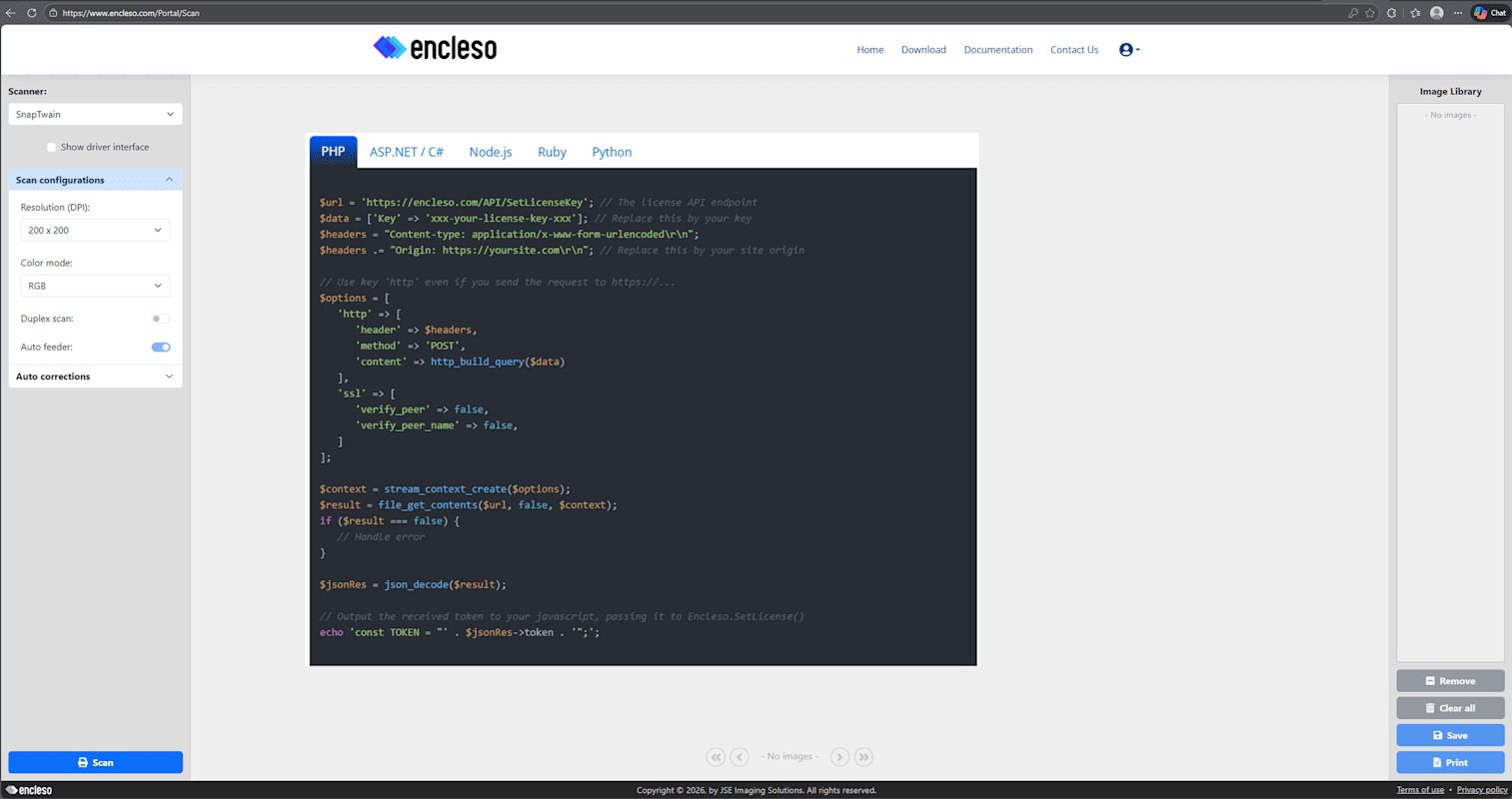The width and height of the screenshot is (1512, 799).
Task: Click the encleso logo in header
Action: tap(435, 48)
